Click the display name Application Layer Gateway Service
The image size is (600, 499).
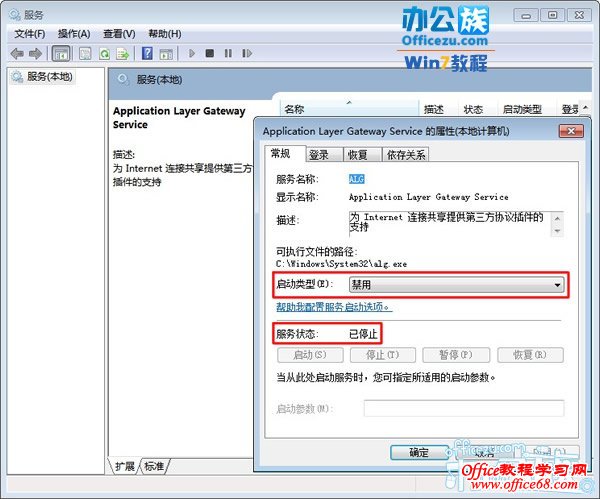(429, 197)
